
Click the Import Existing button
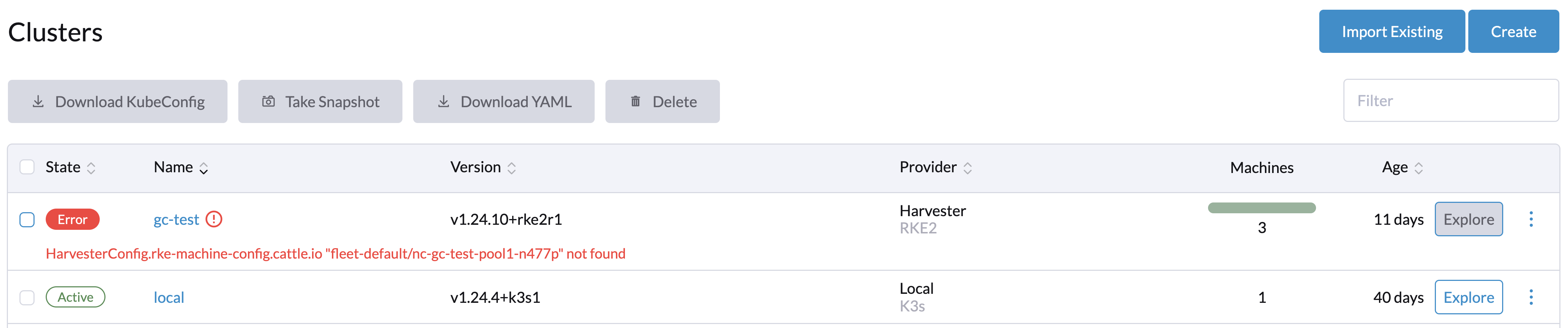(1392, 31)
